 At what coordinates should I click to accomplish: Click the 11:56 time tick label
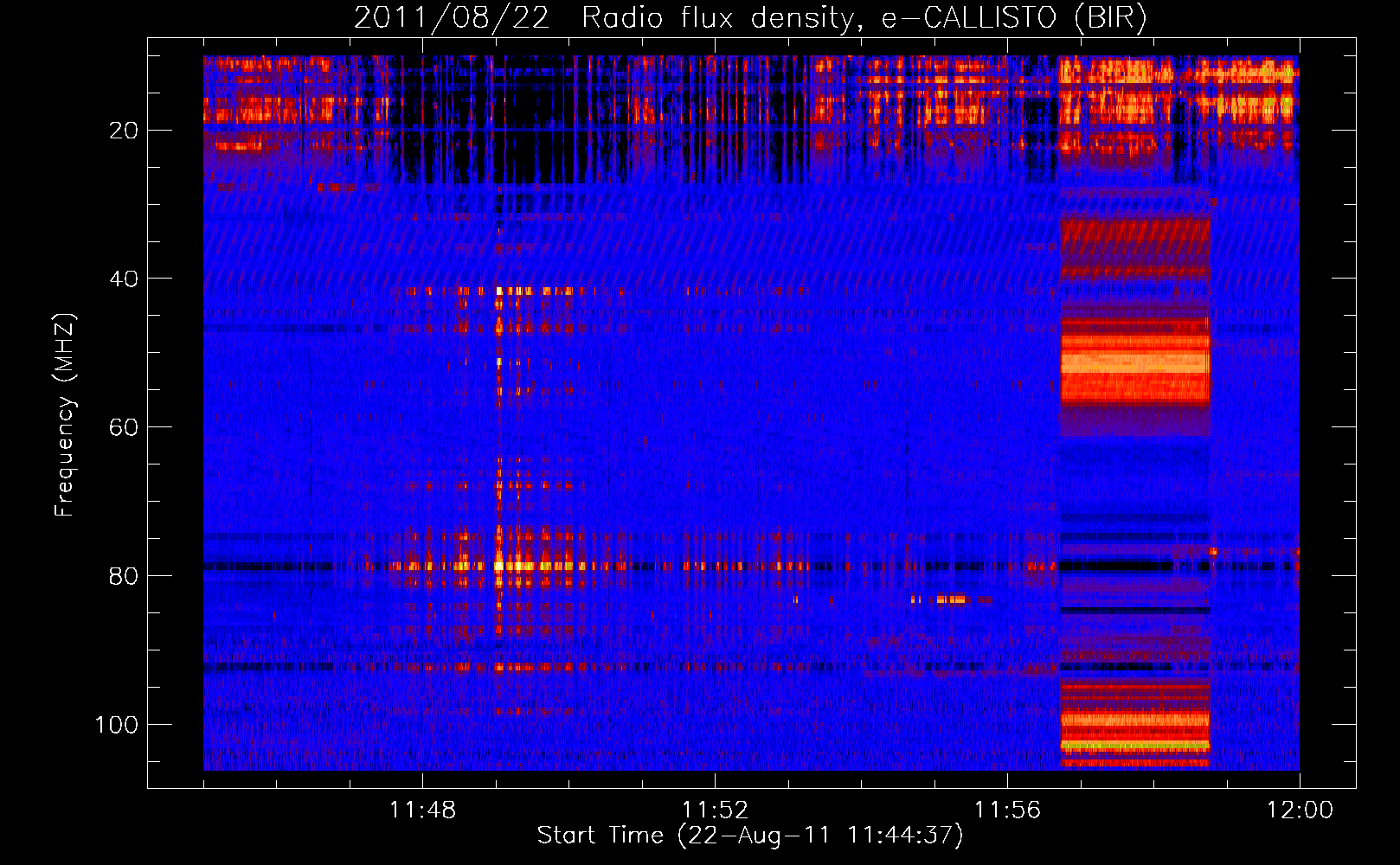1007,810
